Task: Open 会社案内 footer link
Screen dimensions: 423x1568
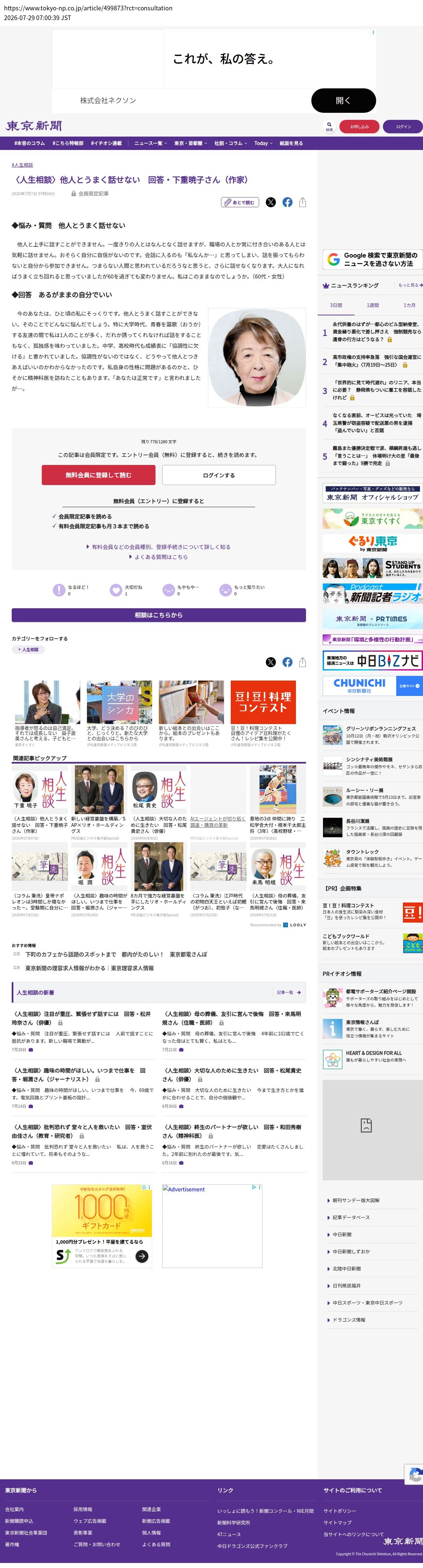Action: [x=14, y=1509]
